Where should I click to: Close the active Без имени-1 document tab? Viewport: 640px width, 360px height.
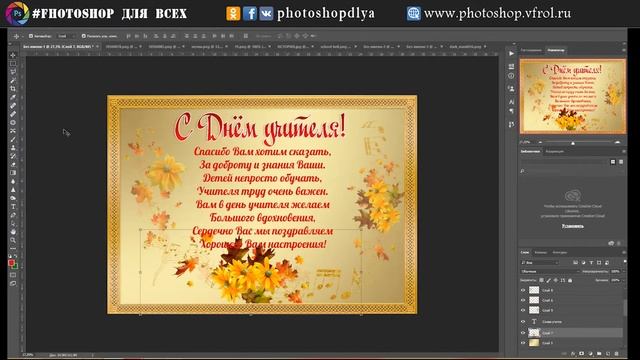pos(97,47)
